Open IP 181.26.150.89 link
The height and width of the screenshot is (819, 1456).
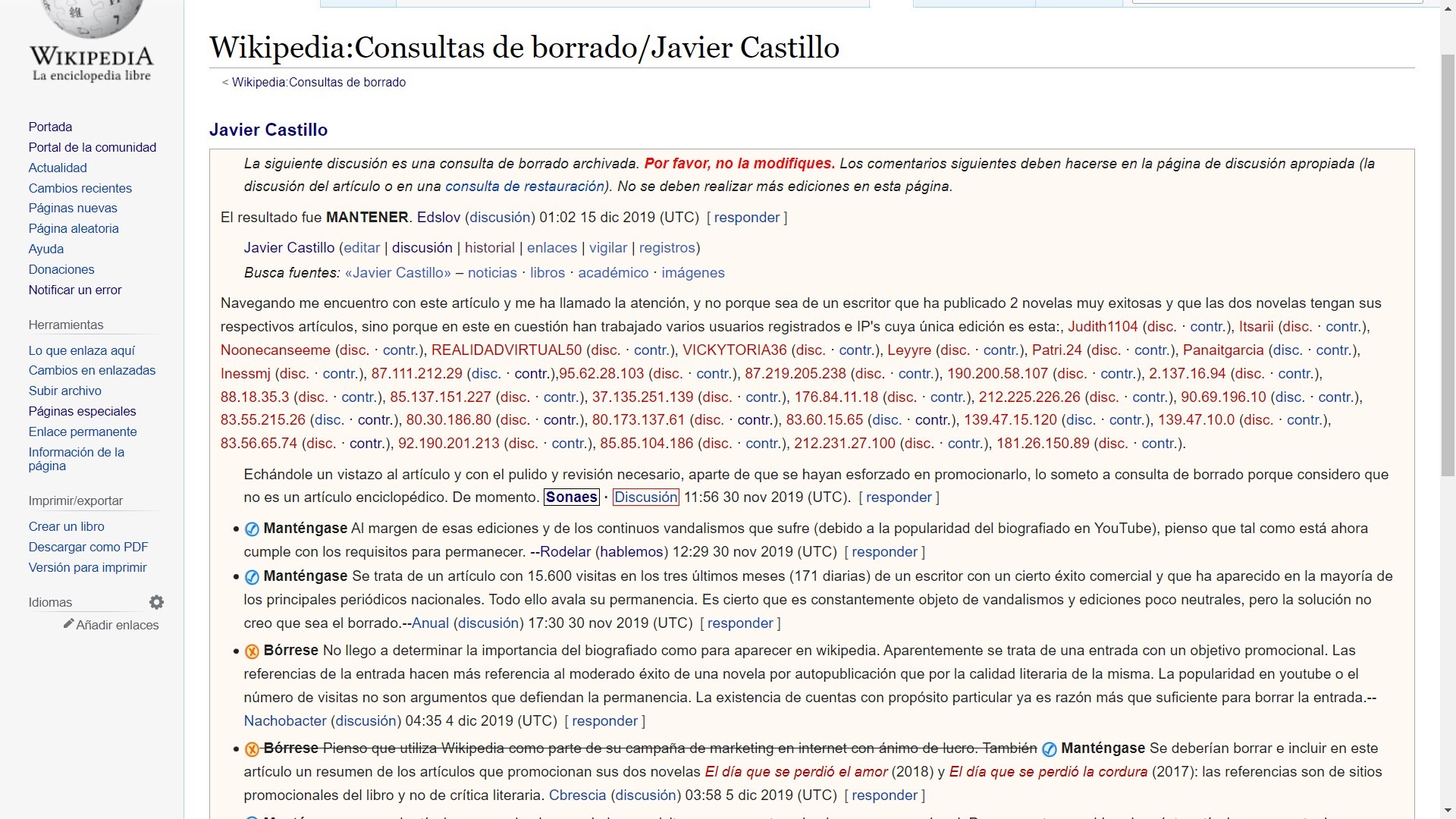click(x=1043, y=444)
